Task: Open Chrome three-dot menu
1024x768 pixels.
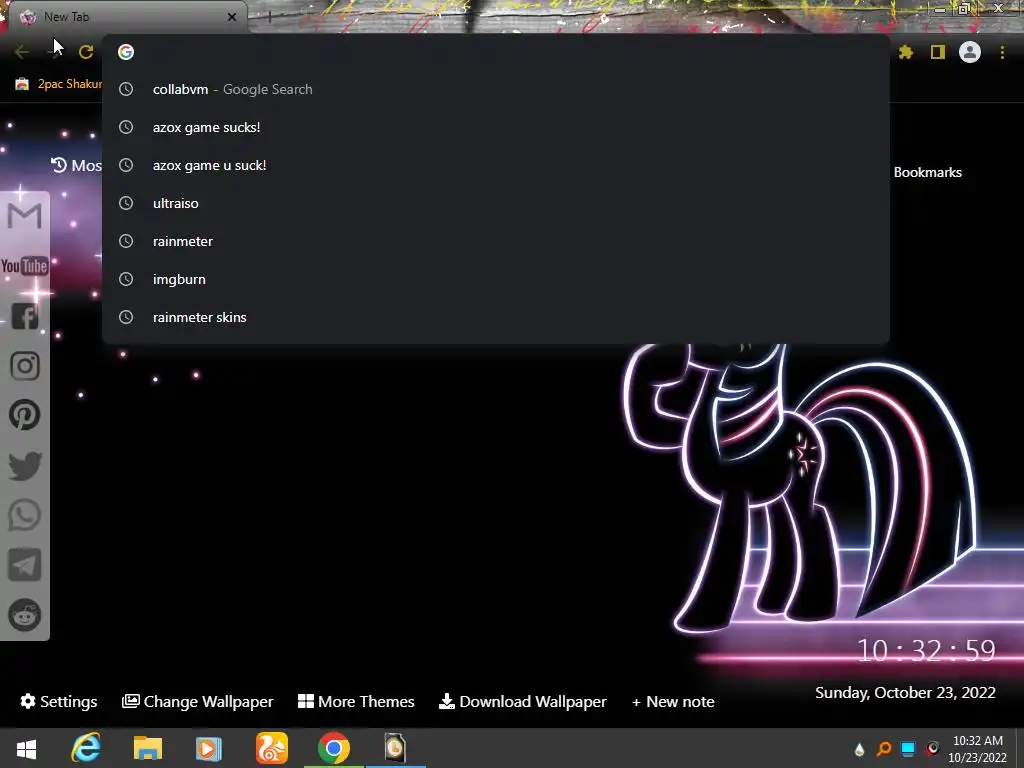Action: [x=1002, y=52]
